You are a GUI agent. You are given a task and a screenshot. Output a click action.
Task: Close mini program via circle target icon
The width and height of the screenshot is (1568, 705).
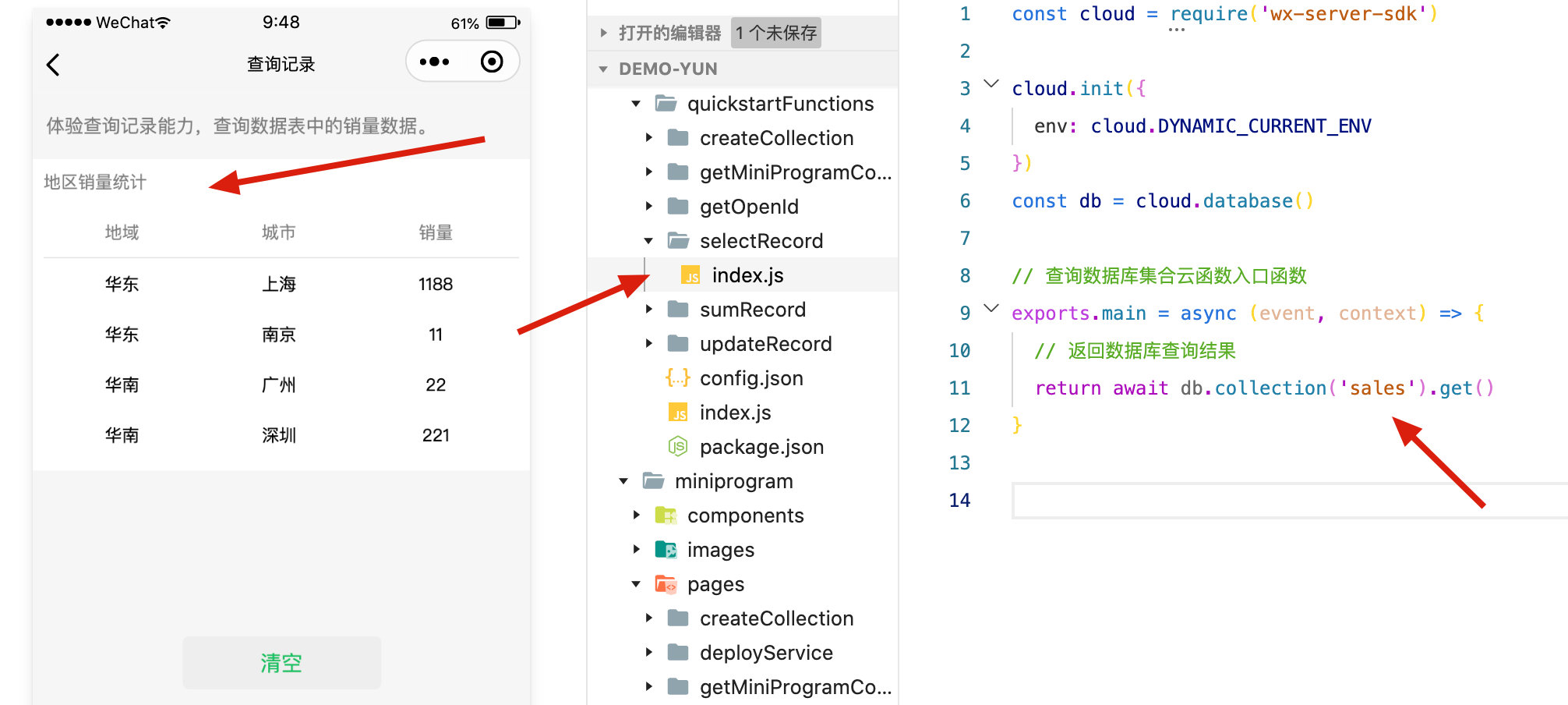tap(492, 62)
